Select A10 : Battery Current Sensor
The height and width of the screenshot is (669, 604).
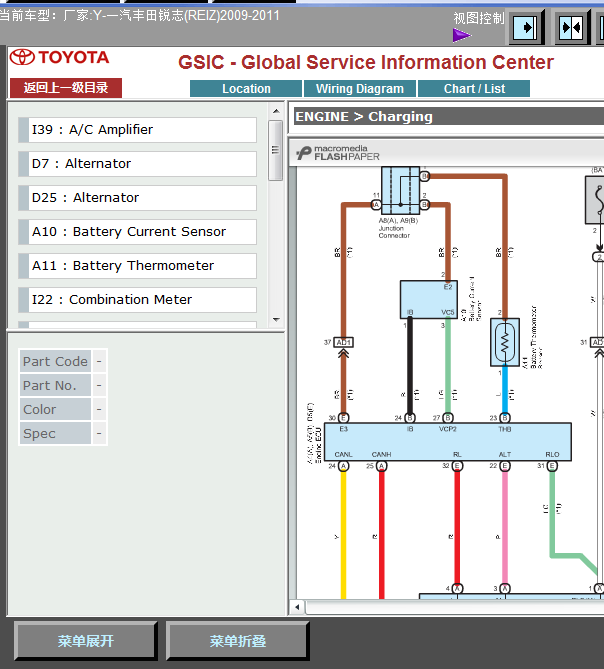click(137, 232)
